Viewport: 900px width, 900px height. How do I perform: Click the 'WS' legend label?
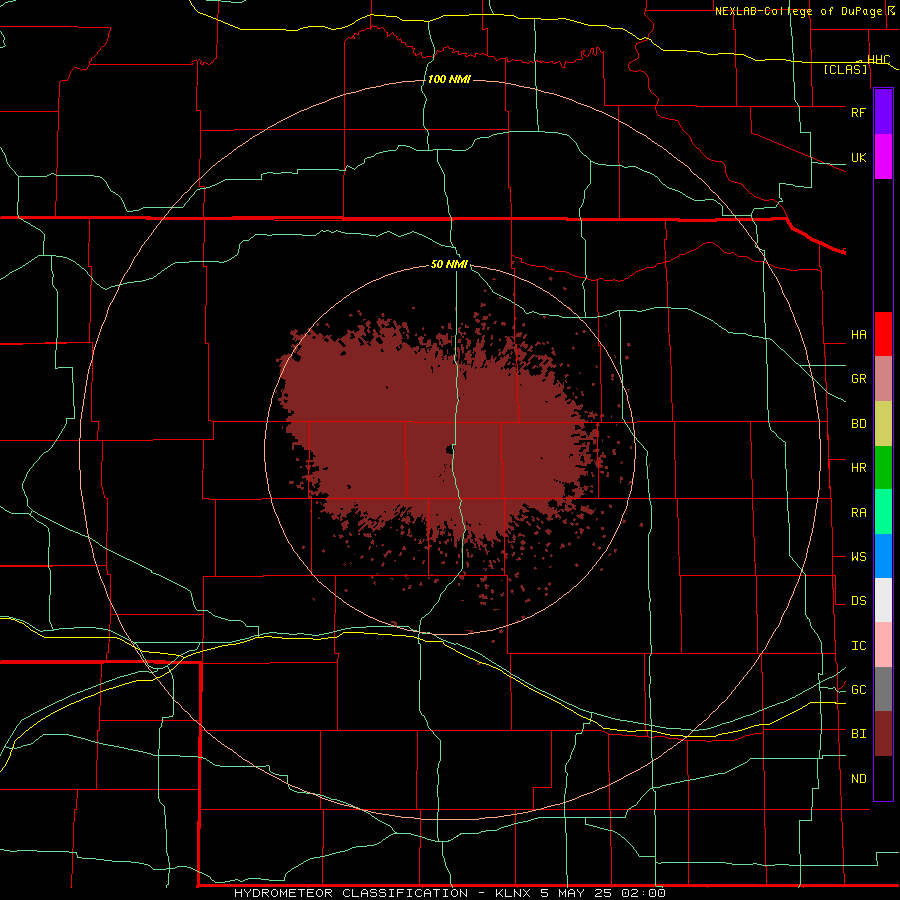(858, 557)
